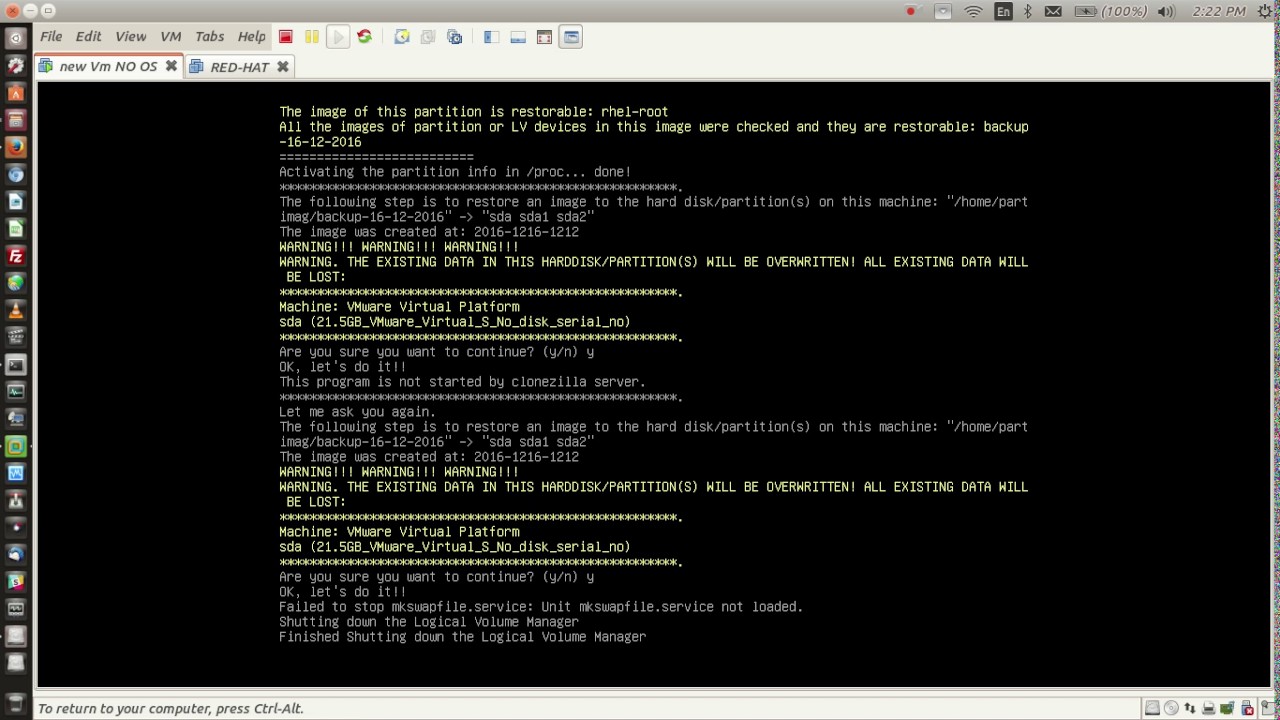Open the Tabs menu
Viewport: 1280px width, 720px height.
click(209, 36)
